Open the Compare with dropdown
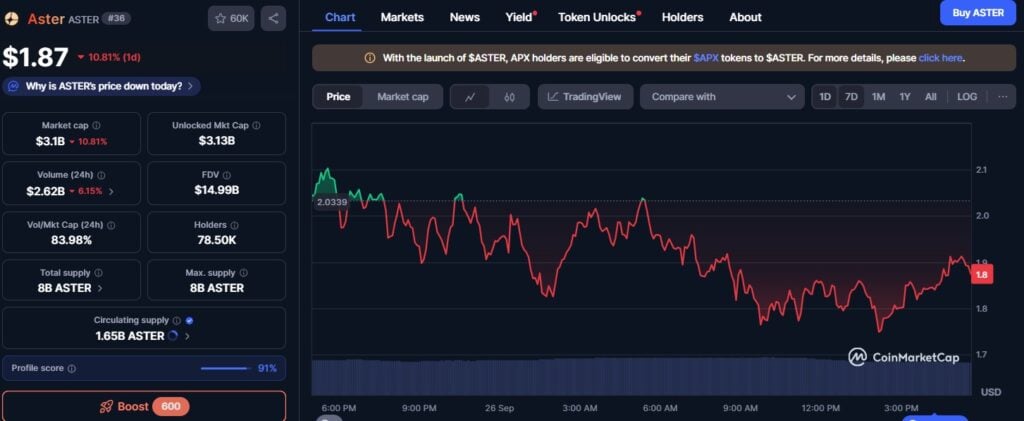This screenshot has width=1024, height=421. 722,97
